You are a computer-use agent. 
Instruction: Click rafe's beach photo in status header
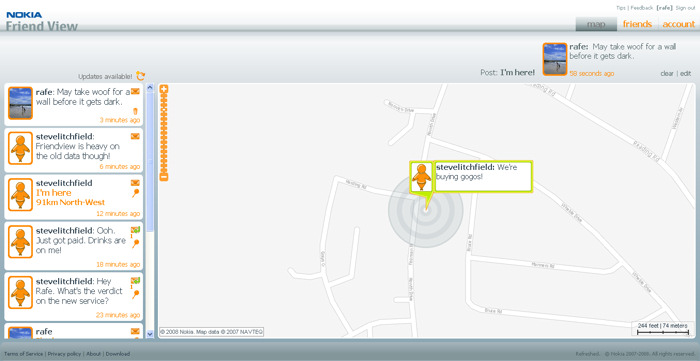click(555, 59)
